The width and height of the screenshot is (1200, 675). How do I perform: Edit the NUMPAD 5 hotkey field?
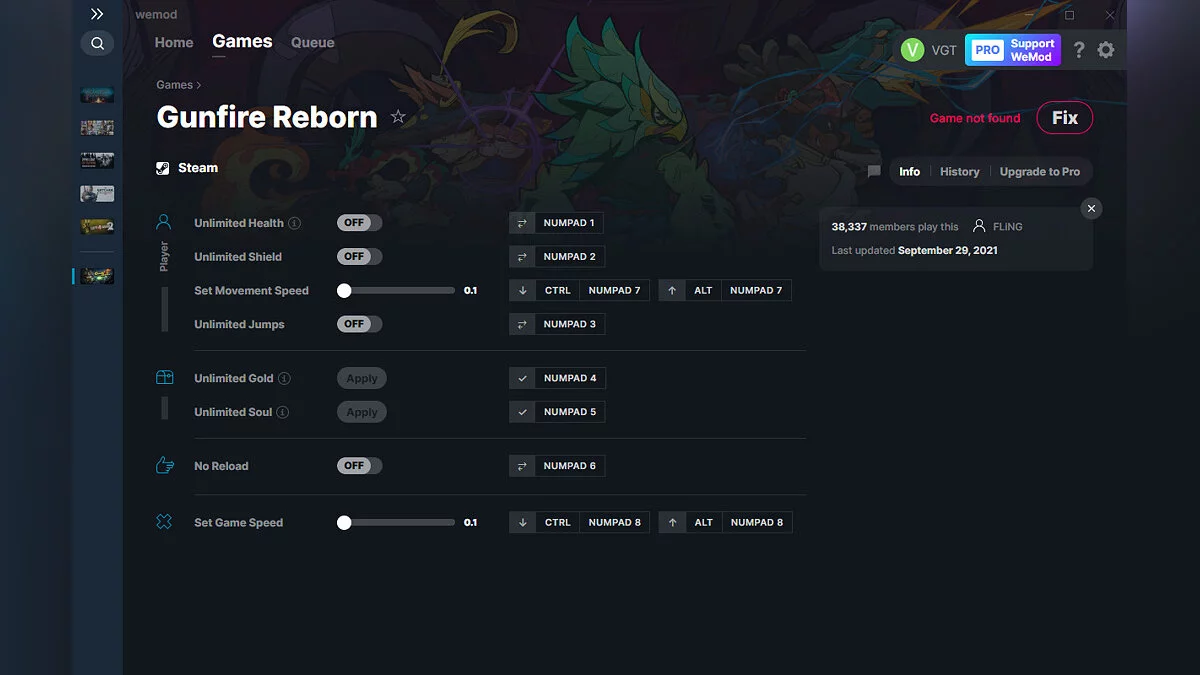point(570,412)
